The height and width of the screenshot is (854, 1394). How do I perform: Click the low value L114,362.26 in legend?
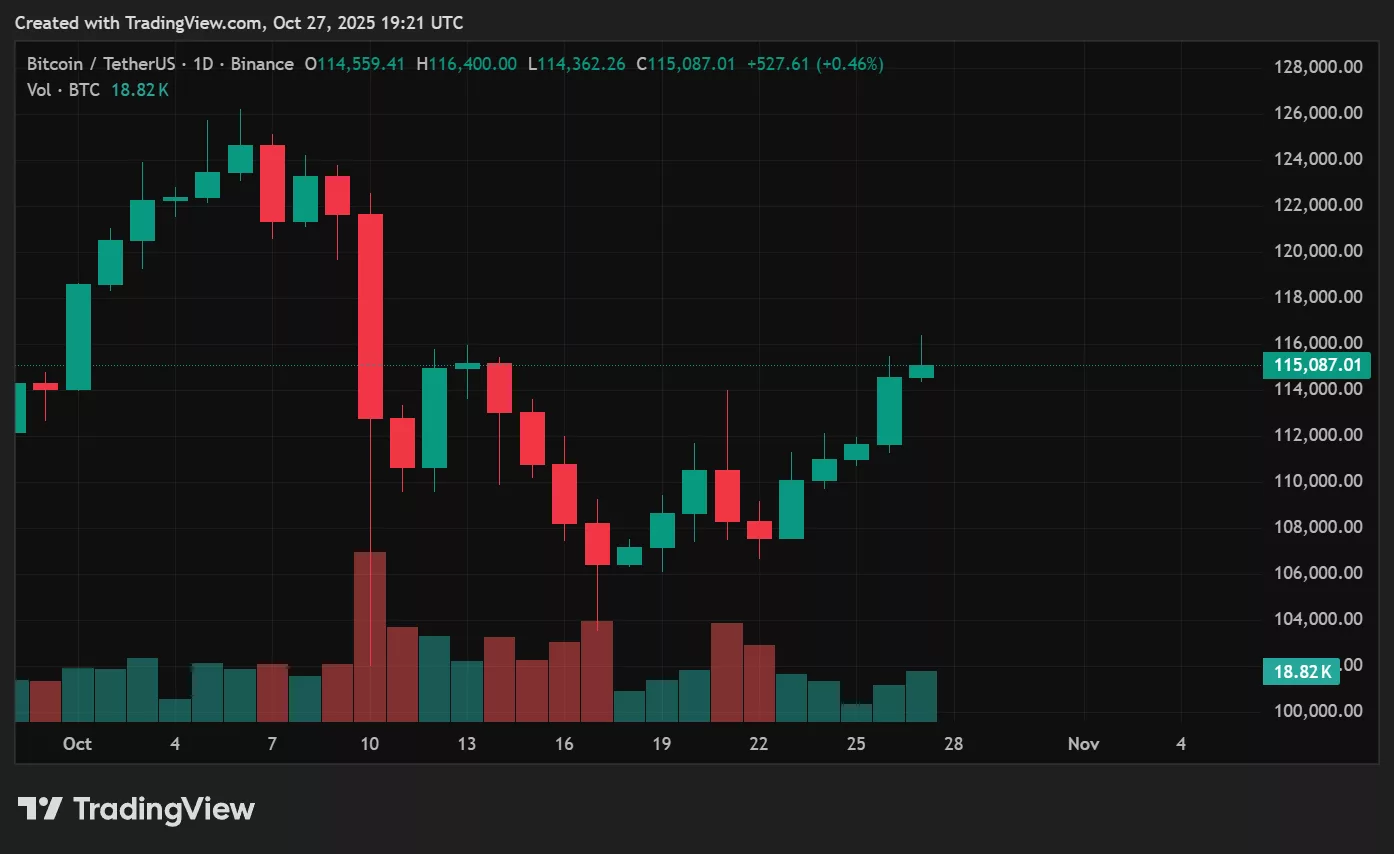pyautogui.click(x=576, y=63)
